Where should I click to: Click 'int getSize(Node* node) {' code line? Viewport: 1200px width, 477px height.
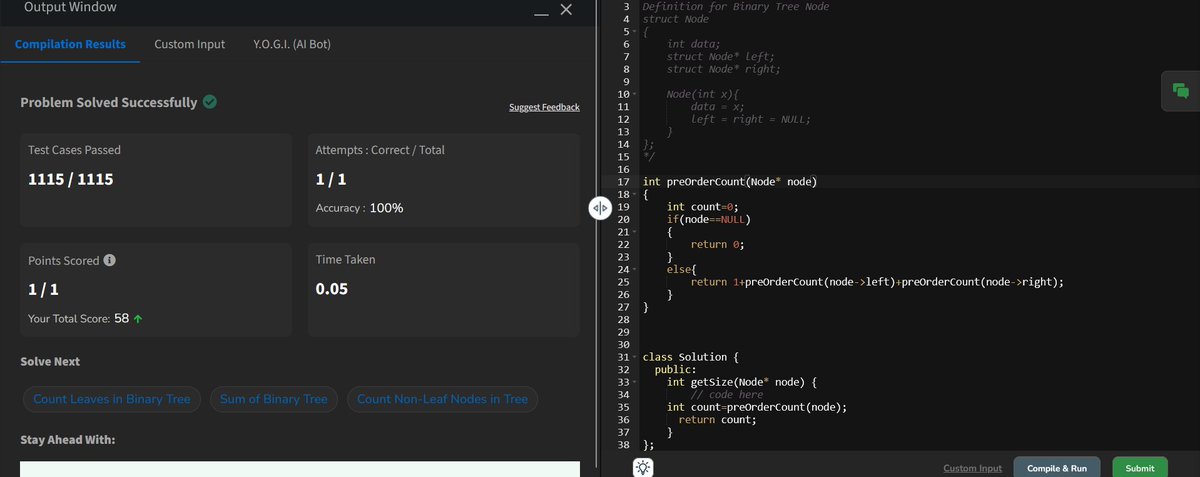[743, 382]
